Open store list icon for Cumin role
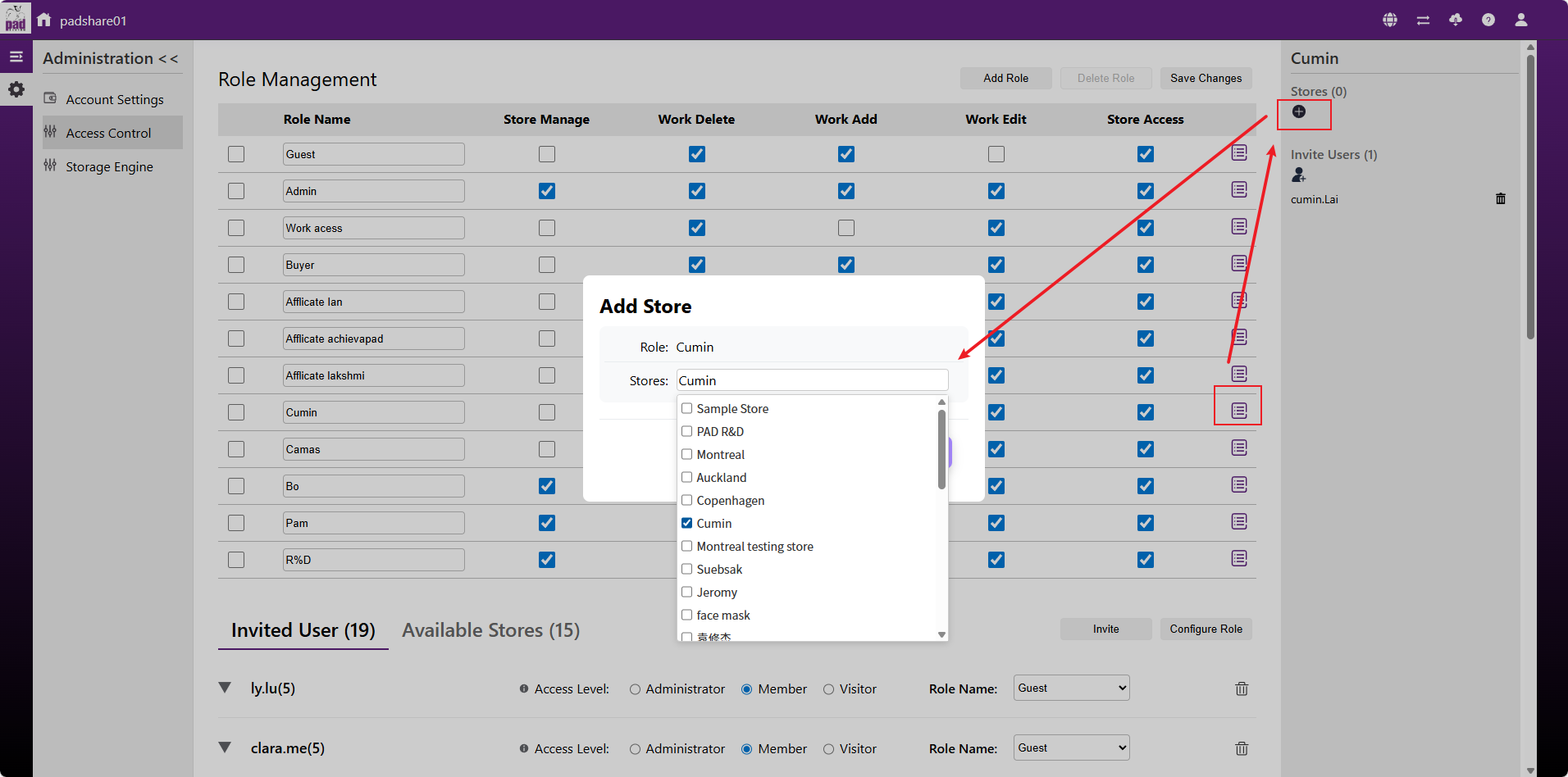The image size is (1568, 777). point(1238,411)
